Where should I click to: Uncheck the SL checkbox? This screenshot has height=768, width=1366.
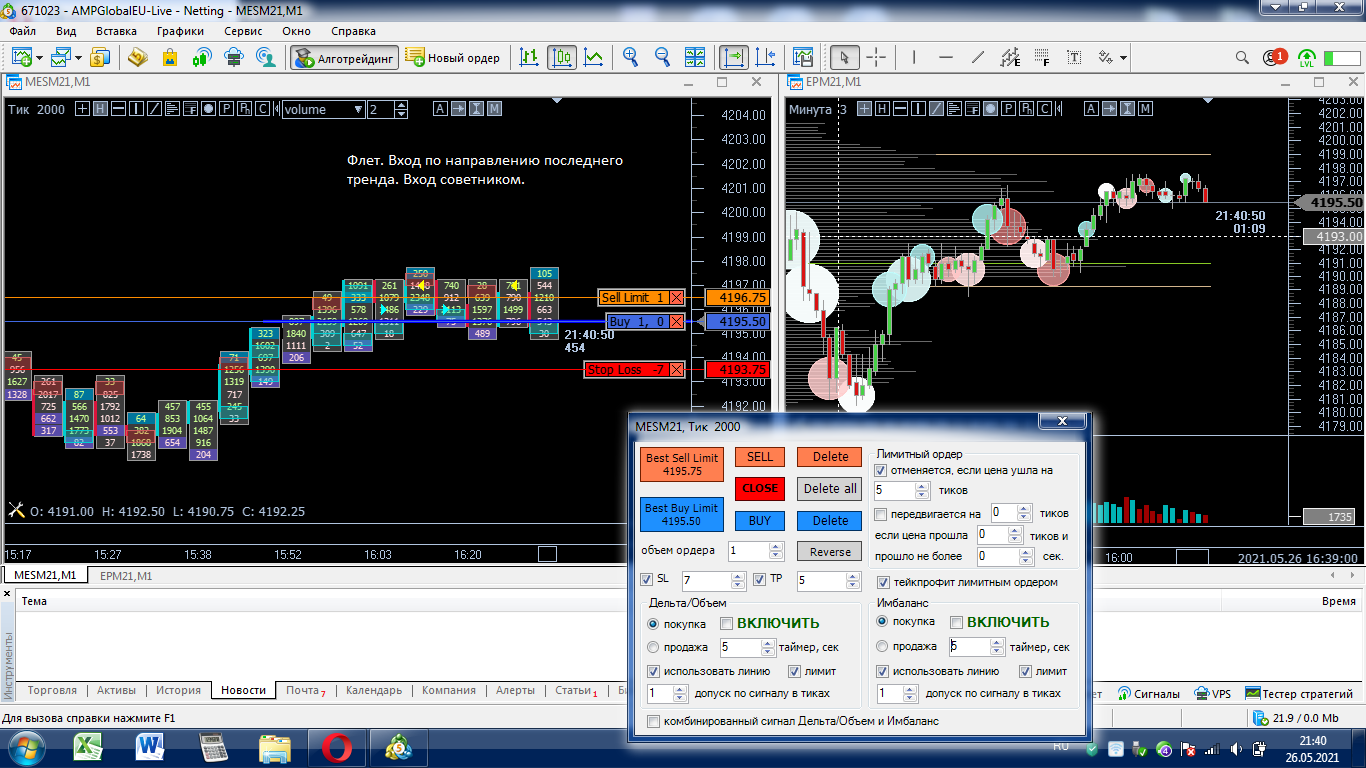[646, 579]
